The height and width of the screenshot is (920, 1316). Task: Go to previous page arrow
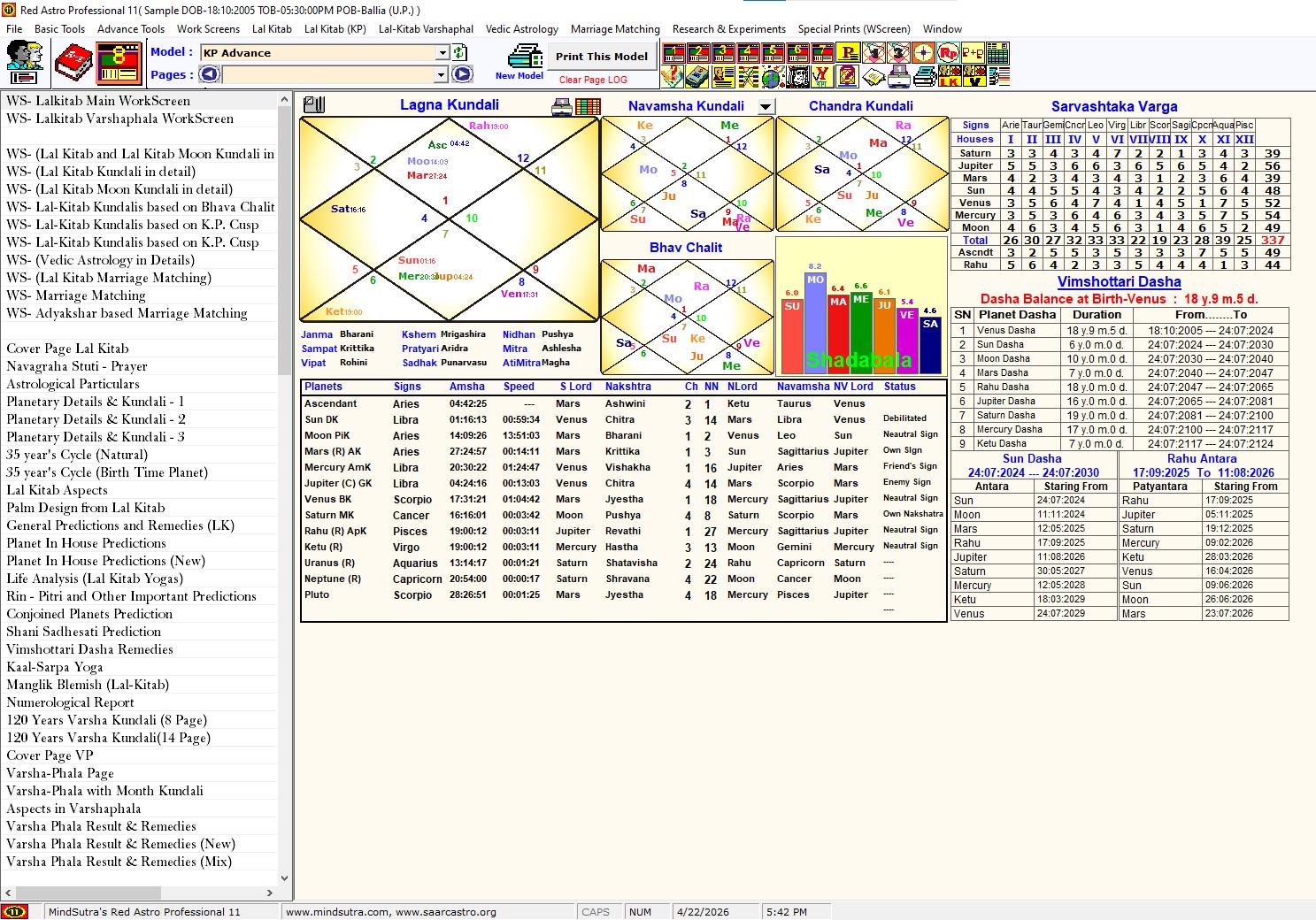[210, 74]
